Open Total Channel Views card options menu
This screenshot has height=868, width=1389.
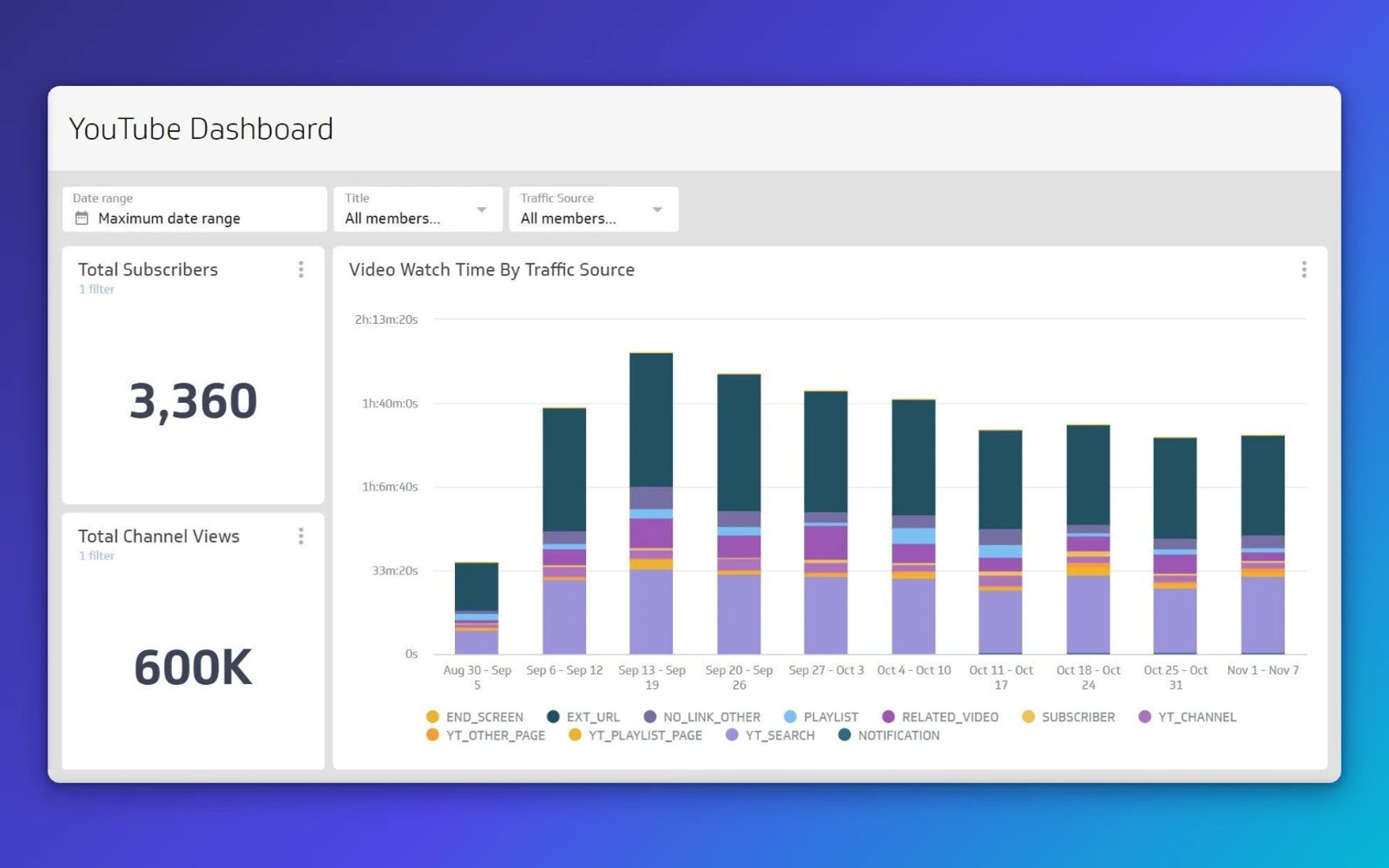(301, 536)
